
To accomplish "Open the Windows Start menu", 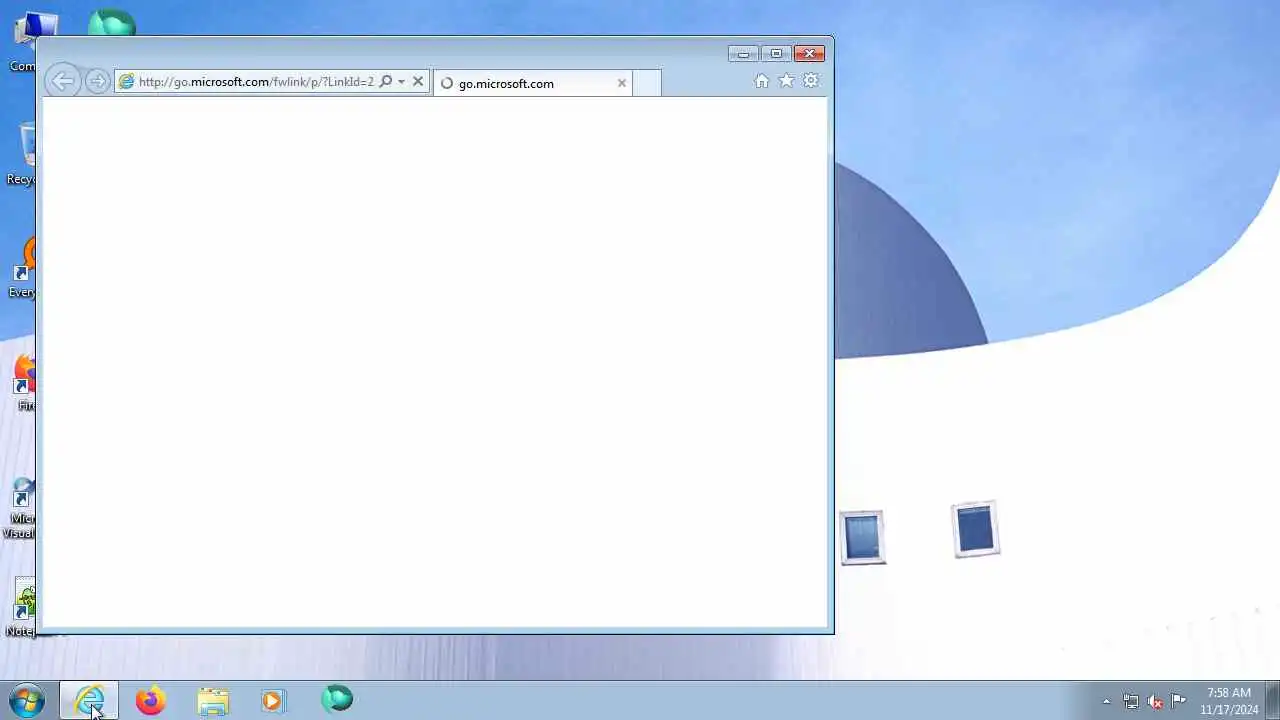I will (x=27, y=700).
